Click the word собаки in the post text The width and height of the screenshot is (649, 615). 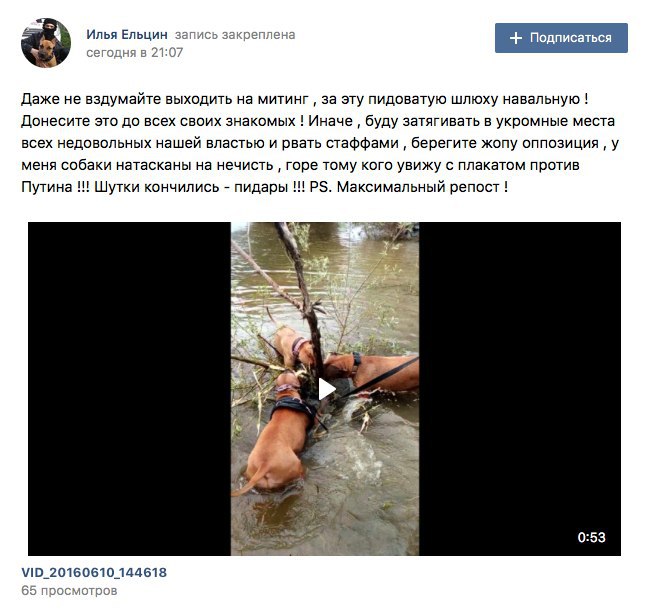pyautogui.click(x=87, y=165)
